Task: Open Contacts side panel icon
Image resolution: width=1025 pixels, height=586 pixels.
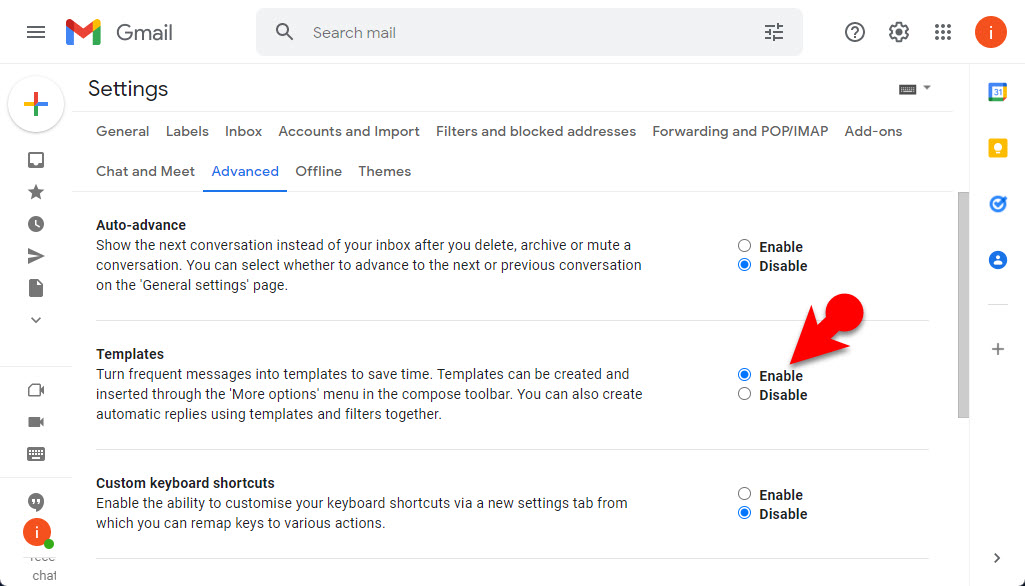Action: click(998, 260)
